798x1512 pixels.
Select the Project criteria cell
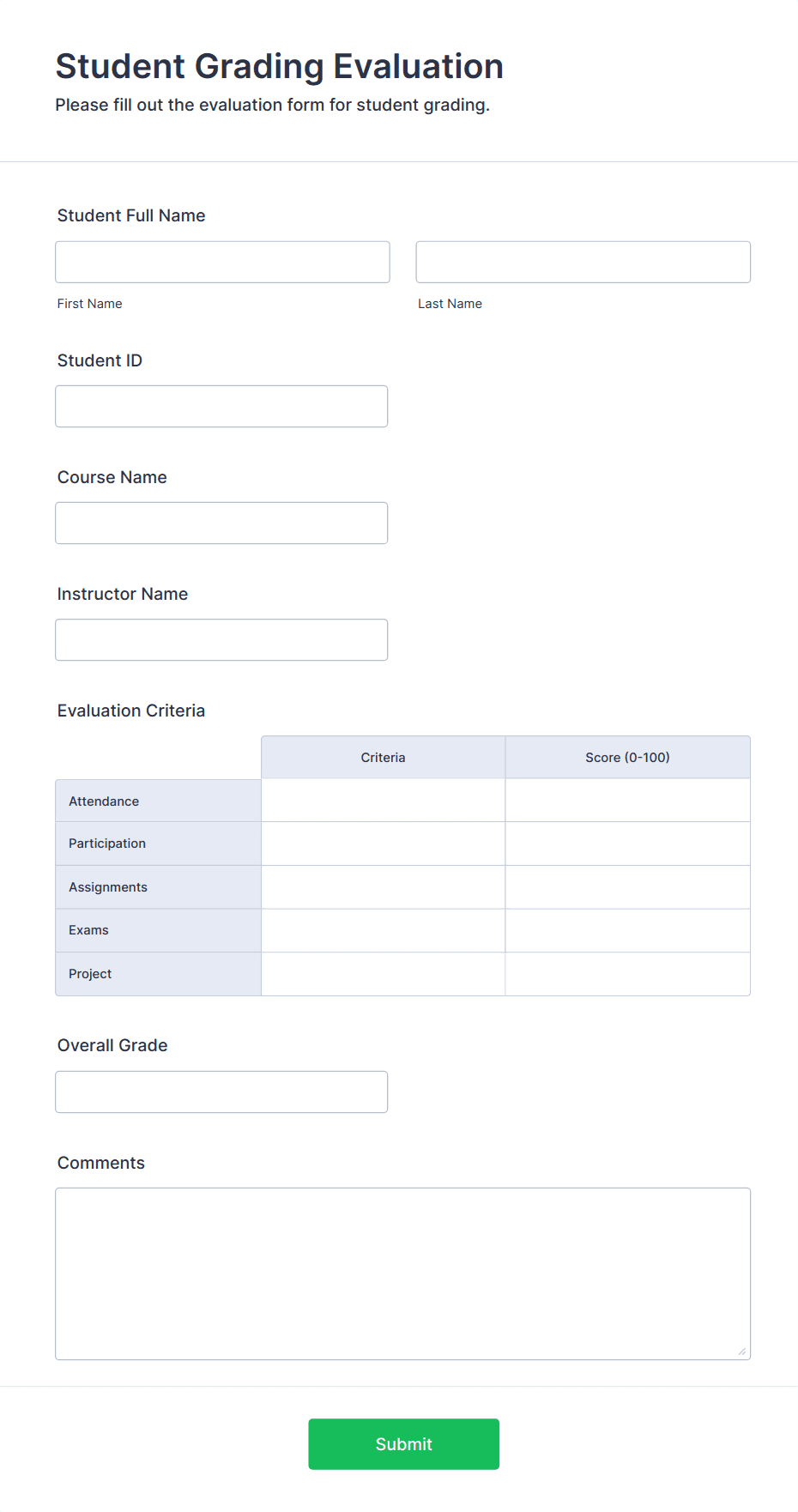(383, 973)
